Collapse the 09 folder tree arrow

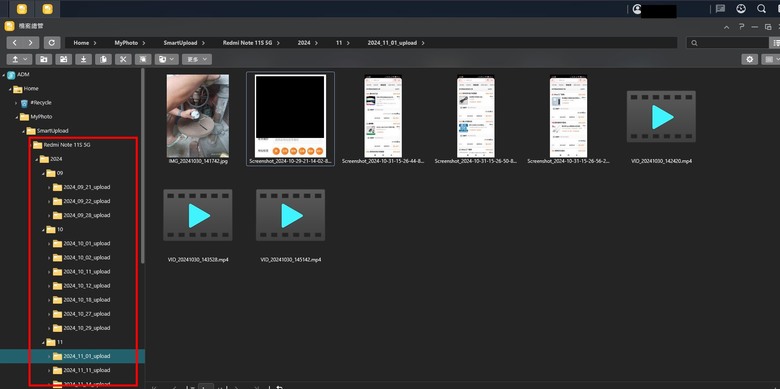pos(43,173)
